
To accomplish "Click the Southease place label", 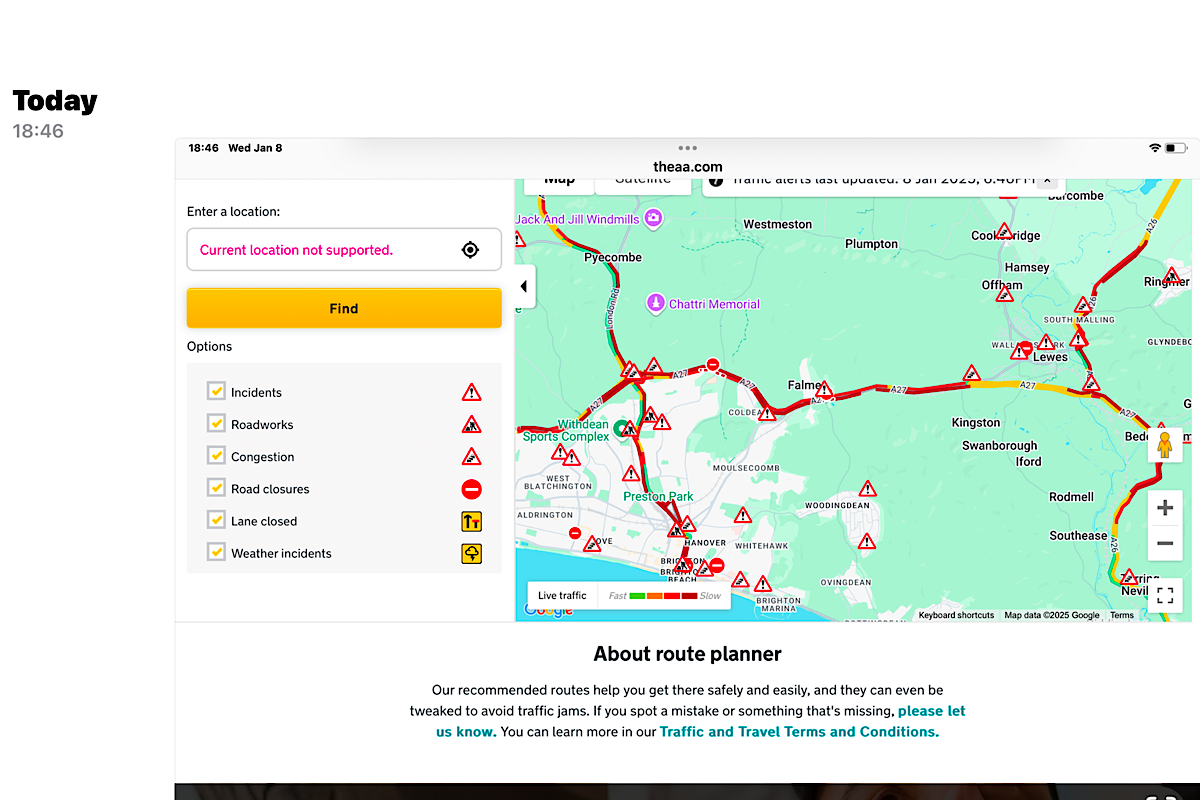I will pyautogui.click(x=1078, y=536).
